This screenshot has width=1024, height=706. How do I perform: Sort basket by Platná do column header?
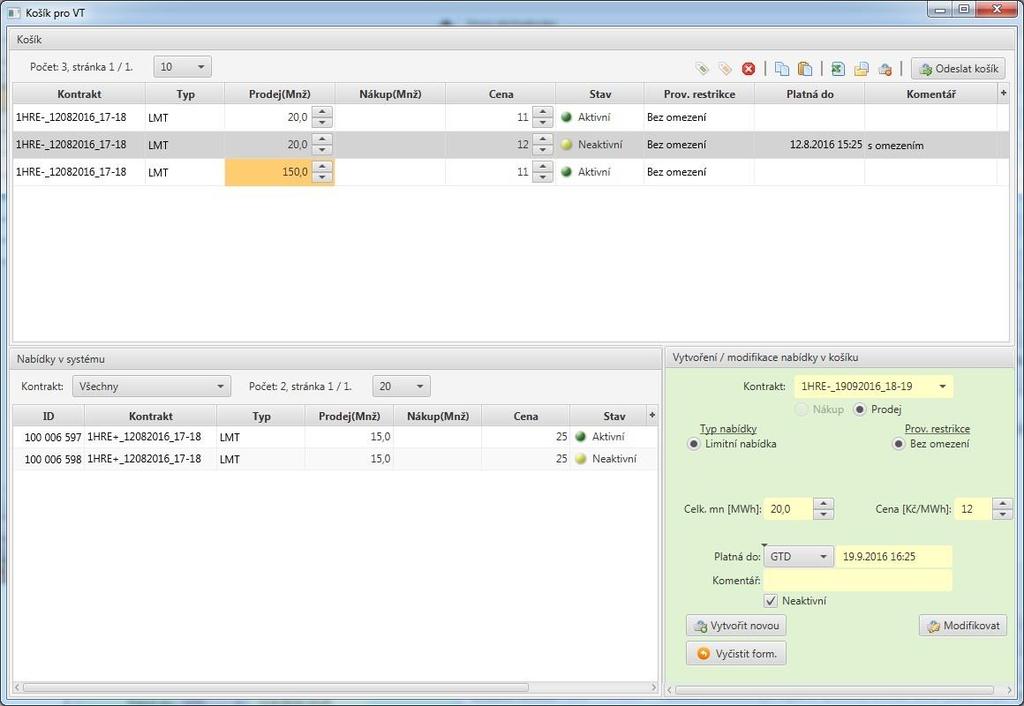(x=810, y=94)
